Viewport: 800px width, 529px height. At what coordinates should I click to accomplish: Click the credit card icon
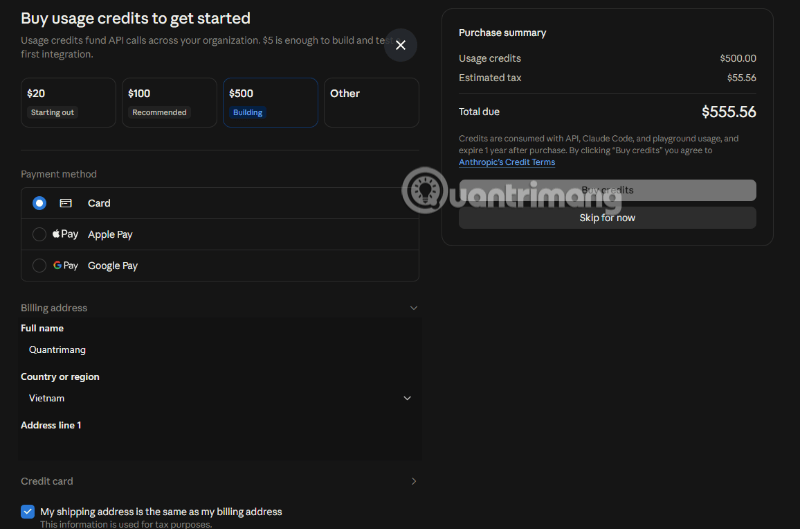click(x=66, y=203)
